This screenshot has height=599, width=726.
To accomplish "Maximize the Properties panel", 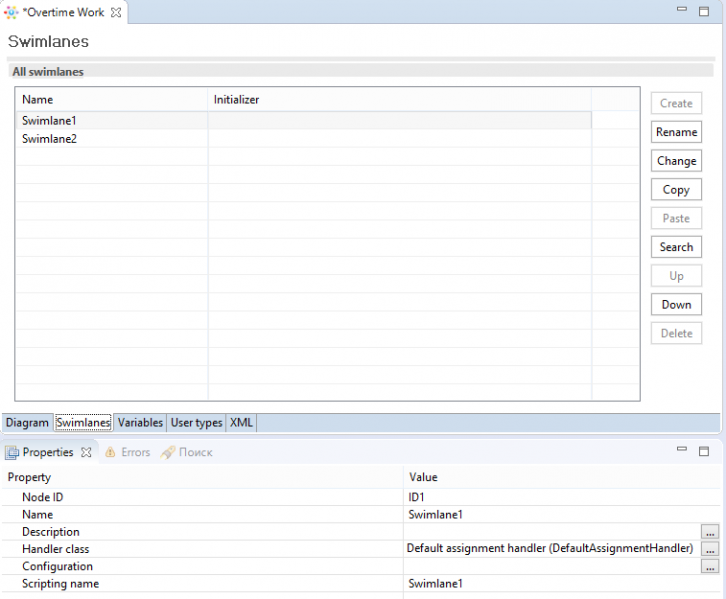I will (x=703, y=451).
